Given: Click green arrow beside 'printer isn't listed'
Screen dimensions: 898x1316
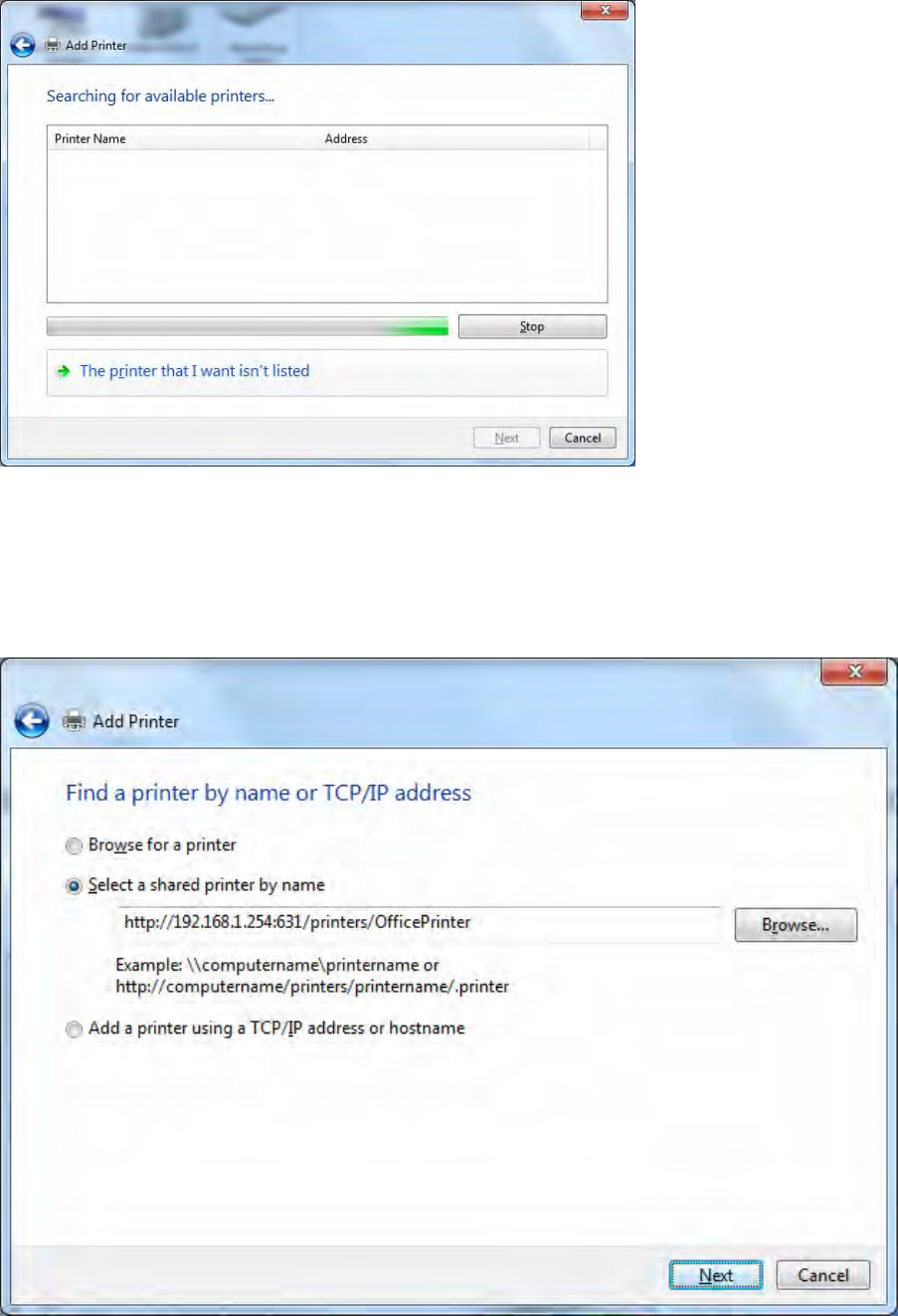Looking at the screenshot, I should (x=64, y=371).
